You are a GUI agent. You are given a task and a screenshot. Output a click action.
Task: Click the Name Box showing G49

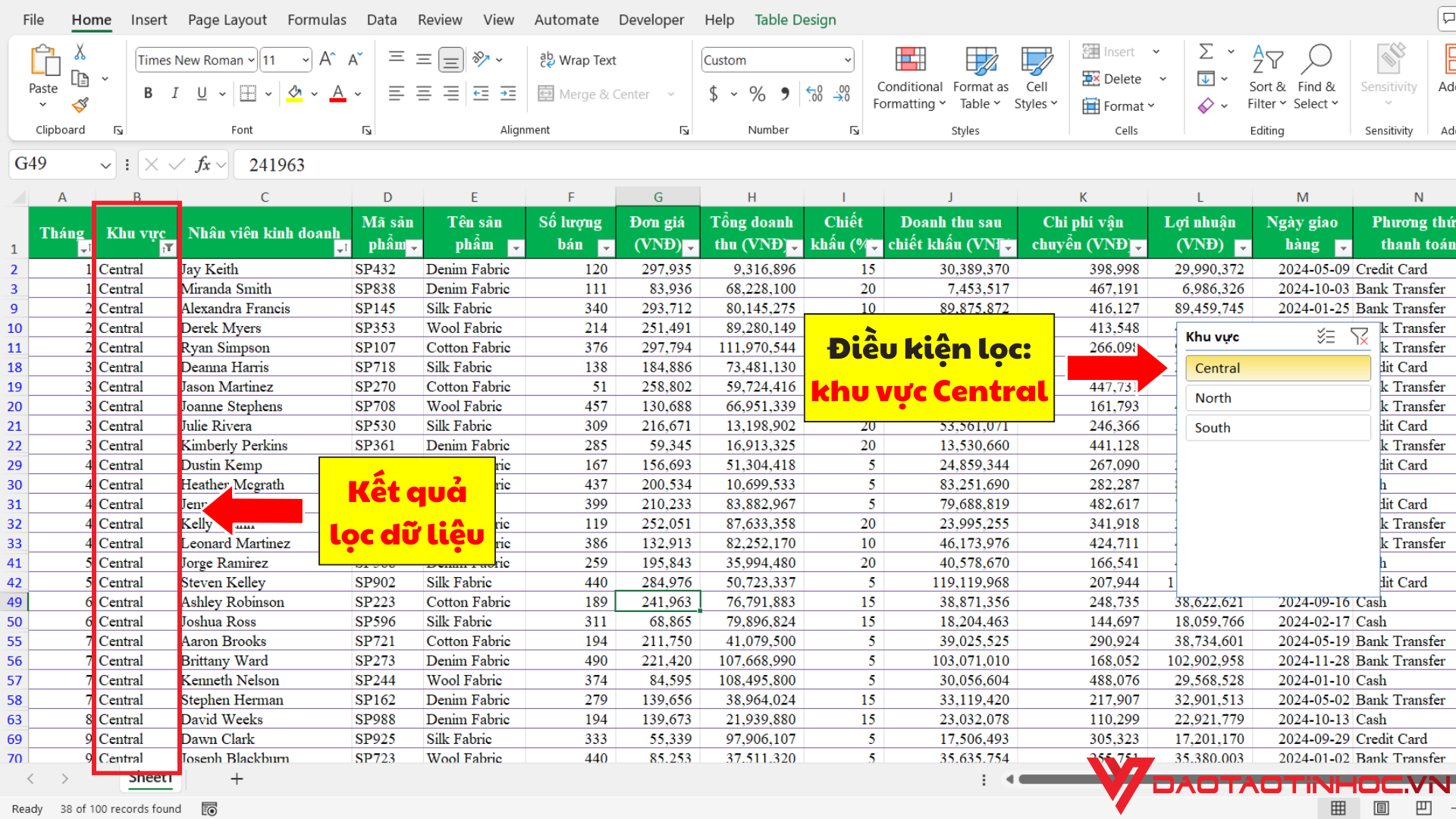click(x=57, y=164)
